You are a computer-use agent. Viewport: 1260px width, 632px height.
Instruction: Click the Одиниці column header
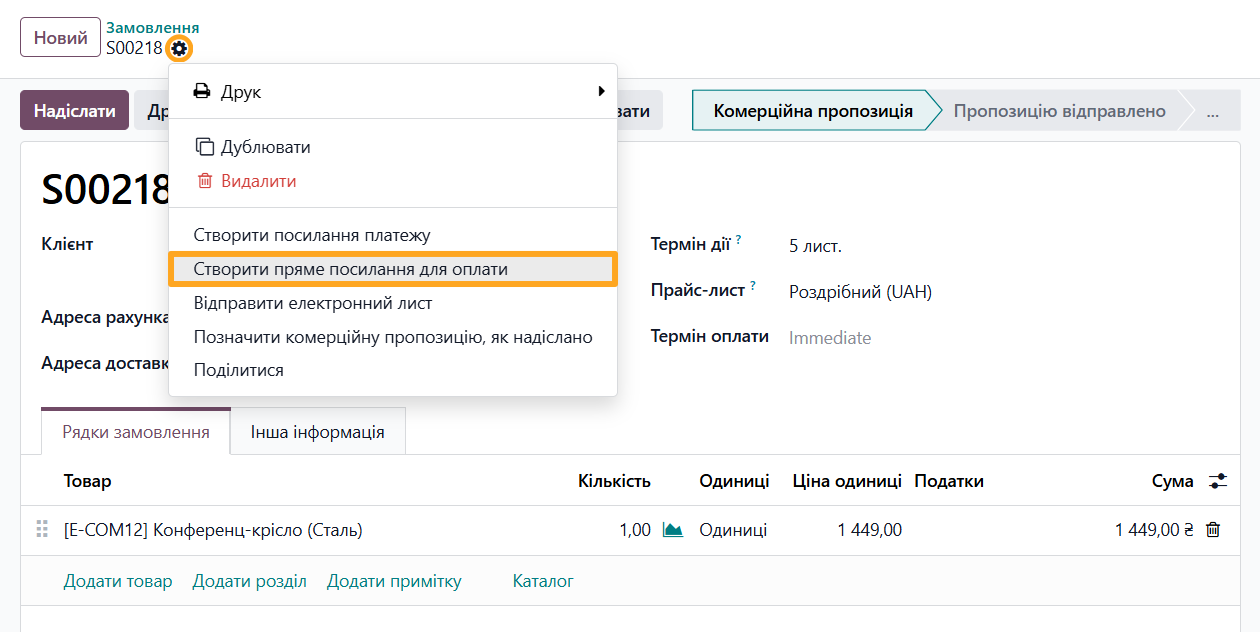point(734,481)
